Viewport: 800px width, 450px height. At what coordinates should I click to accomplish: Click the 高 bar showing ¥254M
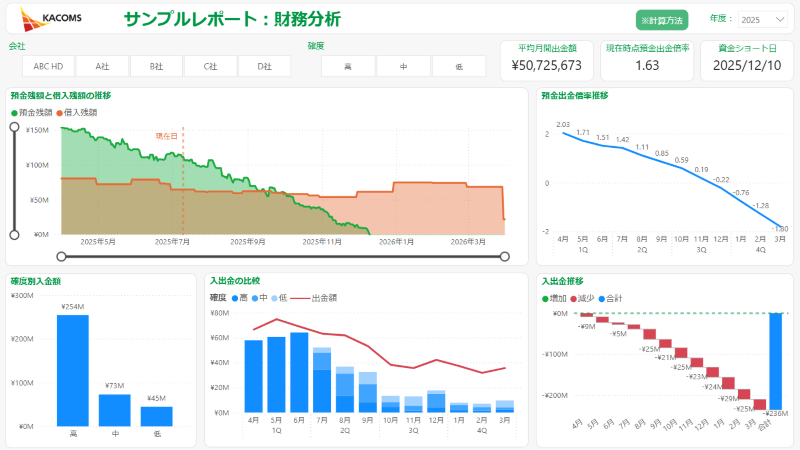72,370
